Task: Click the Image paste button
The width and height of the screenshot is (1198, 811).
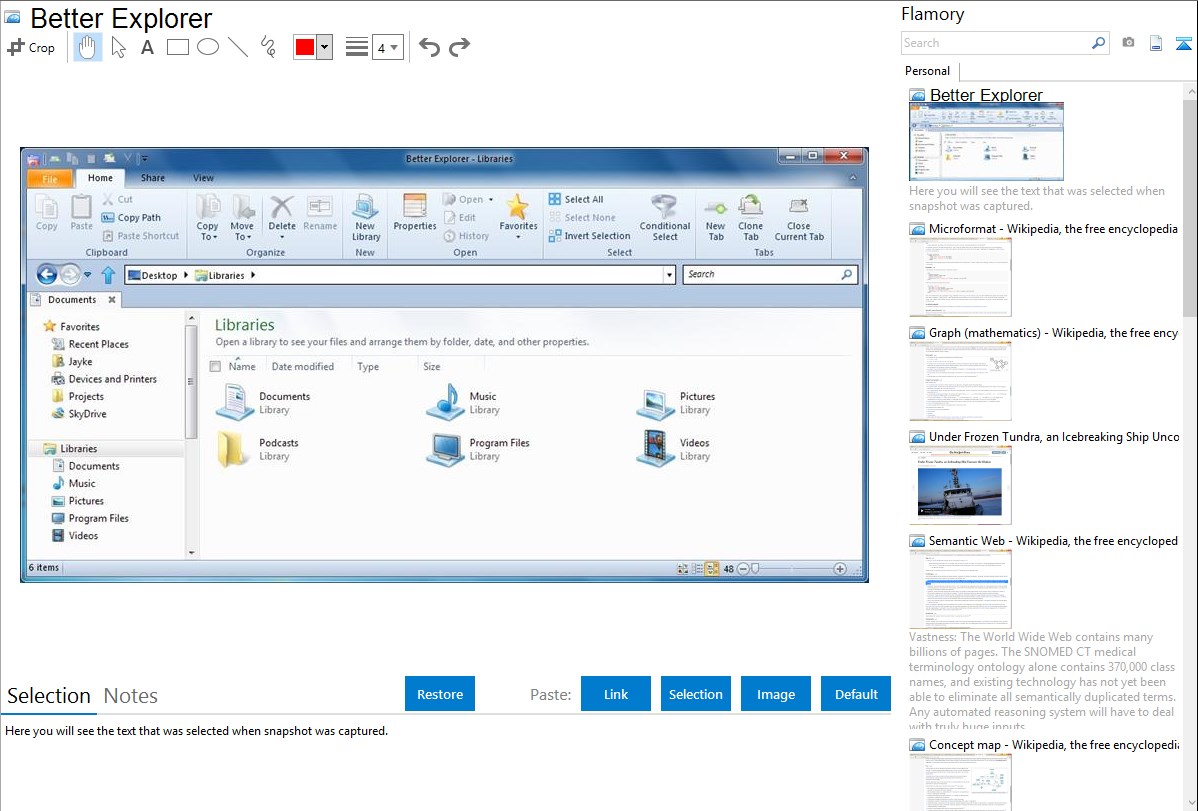Action: pos(775,694)
